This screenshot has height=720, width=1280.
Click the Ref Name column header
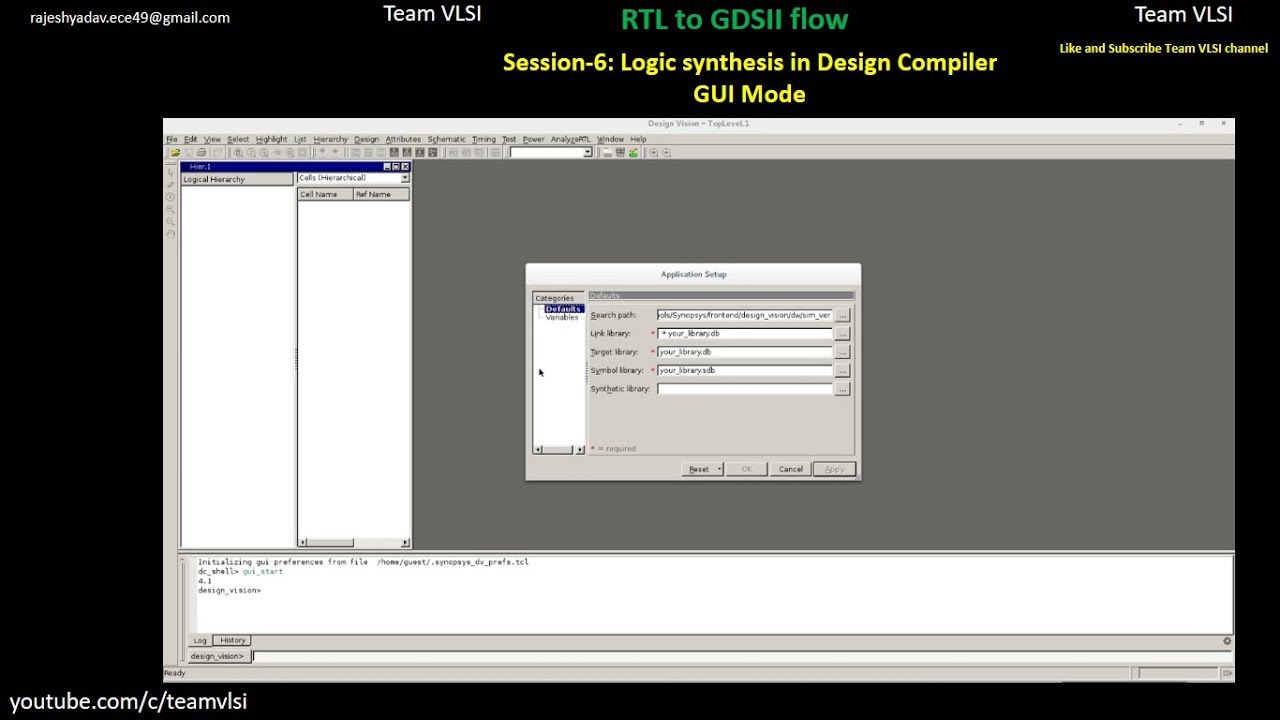tap(381, 194)
